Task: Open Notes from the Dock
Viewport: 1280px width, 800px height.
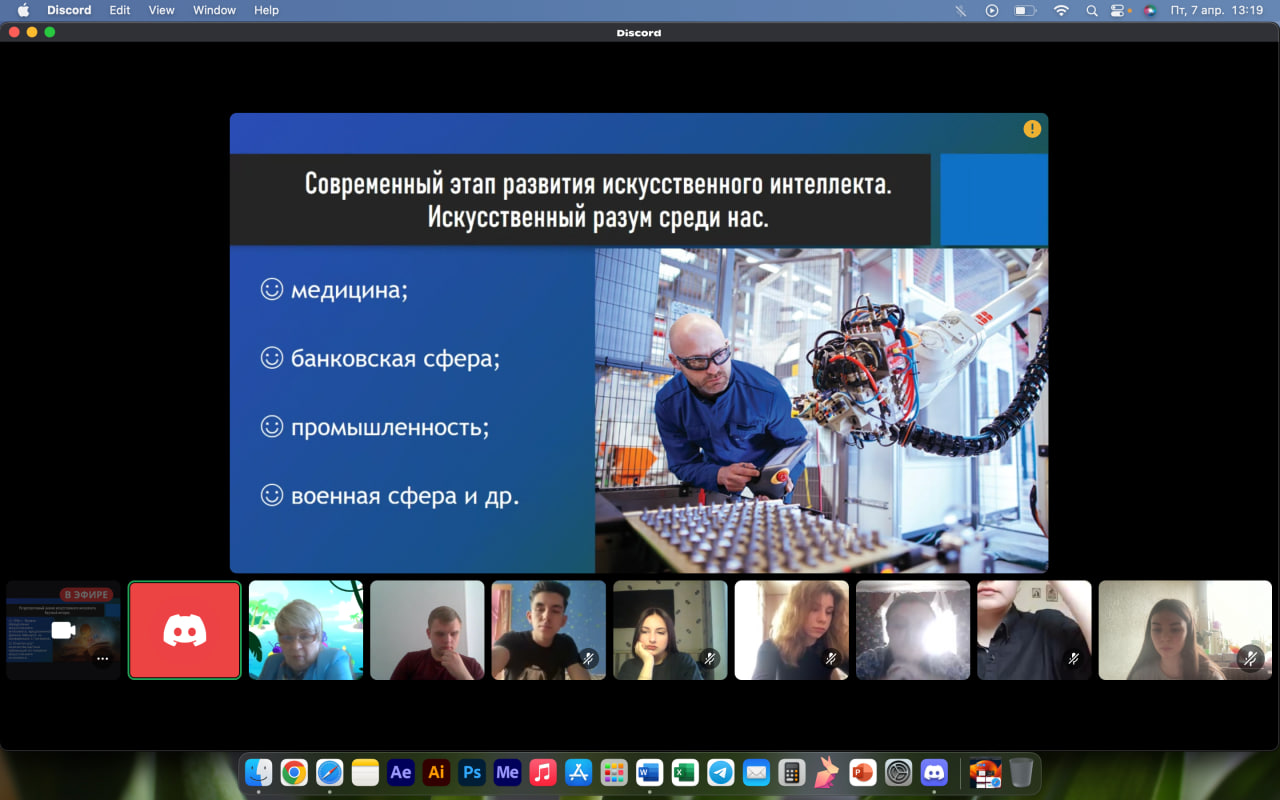Action: pyautogui.click(x=365, y=772)
